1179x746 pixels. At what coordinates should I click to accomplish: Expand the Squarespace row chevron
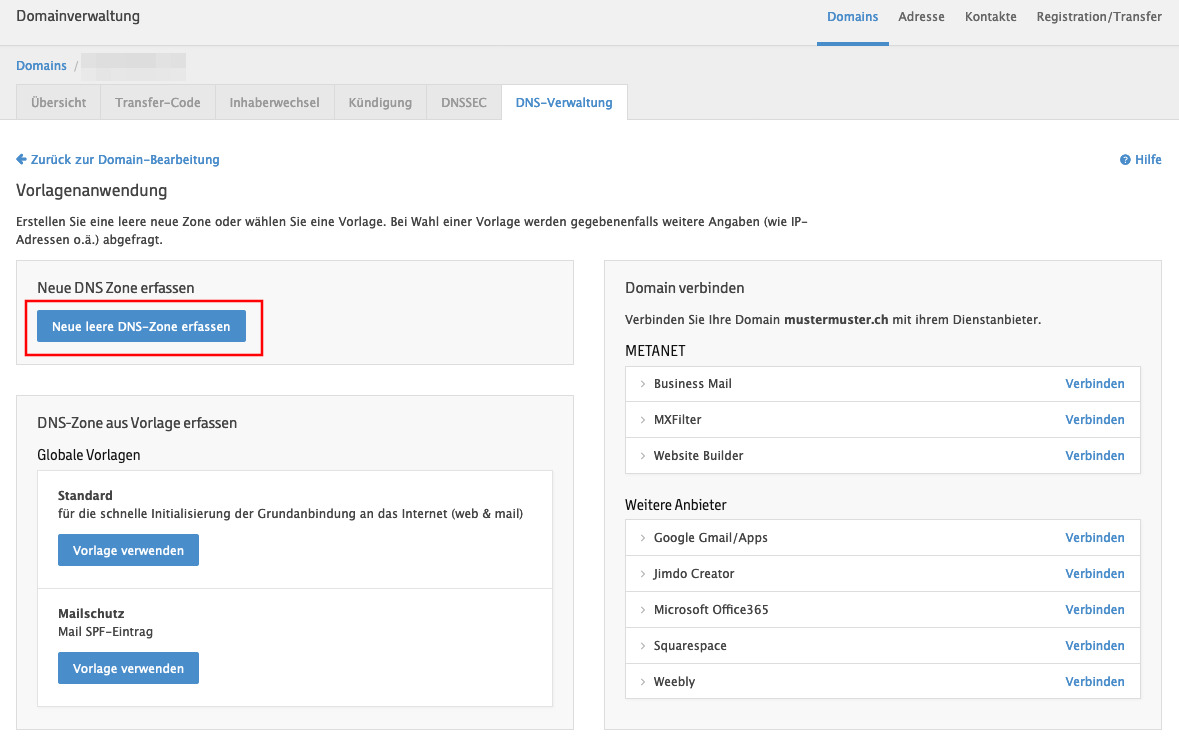642,646
